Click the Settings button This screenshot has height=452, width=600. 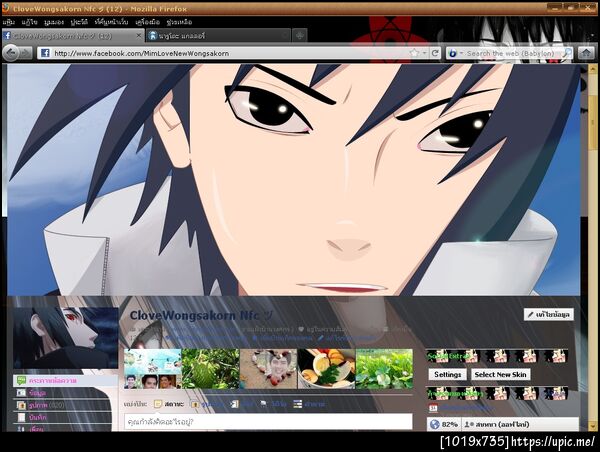[447, 374]
